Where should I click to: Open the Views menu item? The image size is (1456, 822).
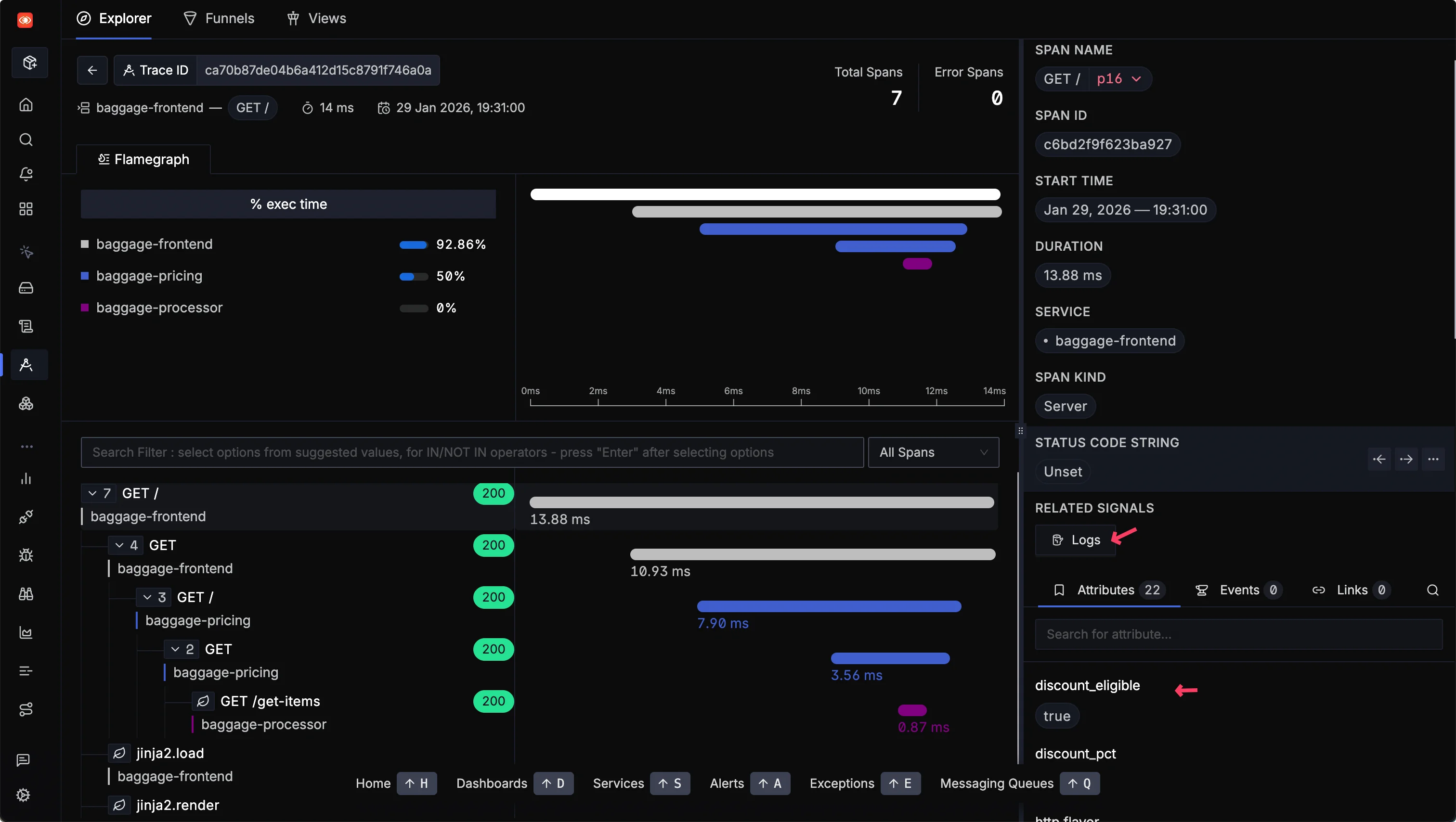(316, 17)
